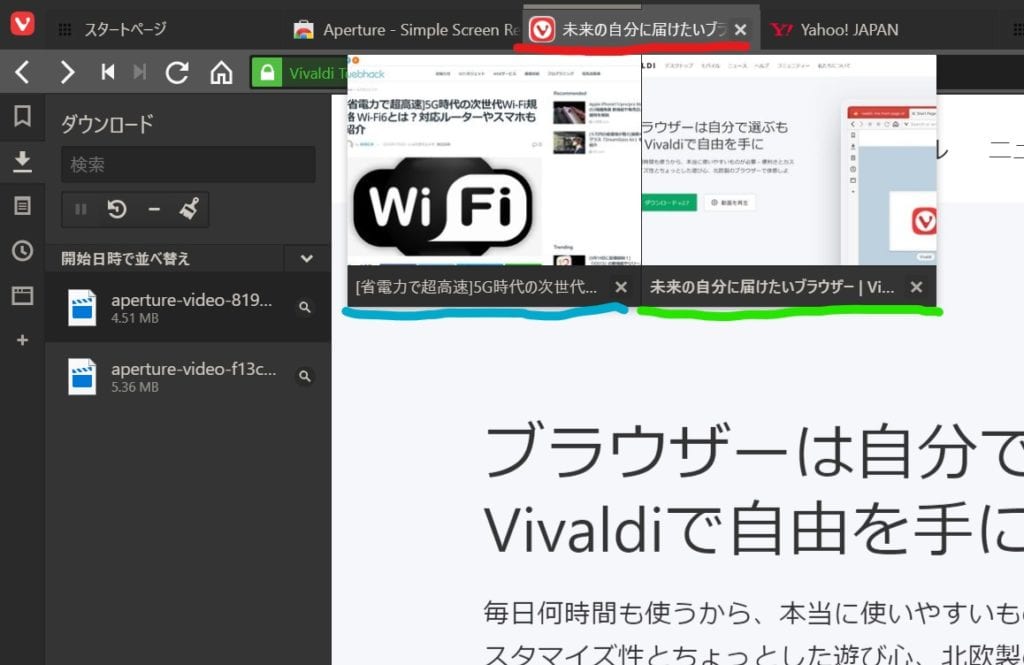Clear finished downloads with the brush

tap(189, 209)
